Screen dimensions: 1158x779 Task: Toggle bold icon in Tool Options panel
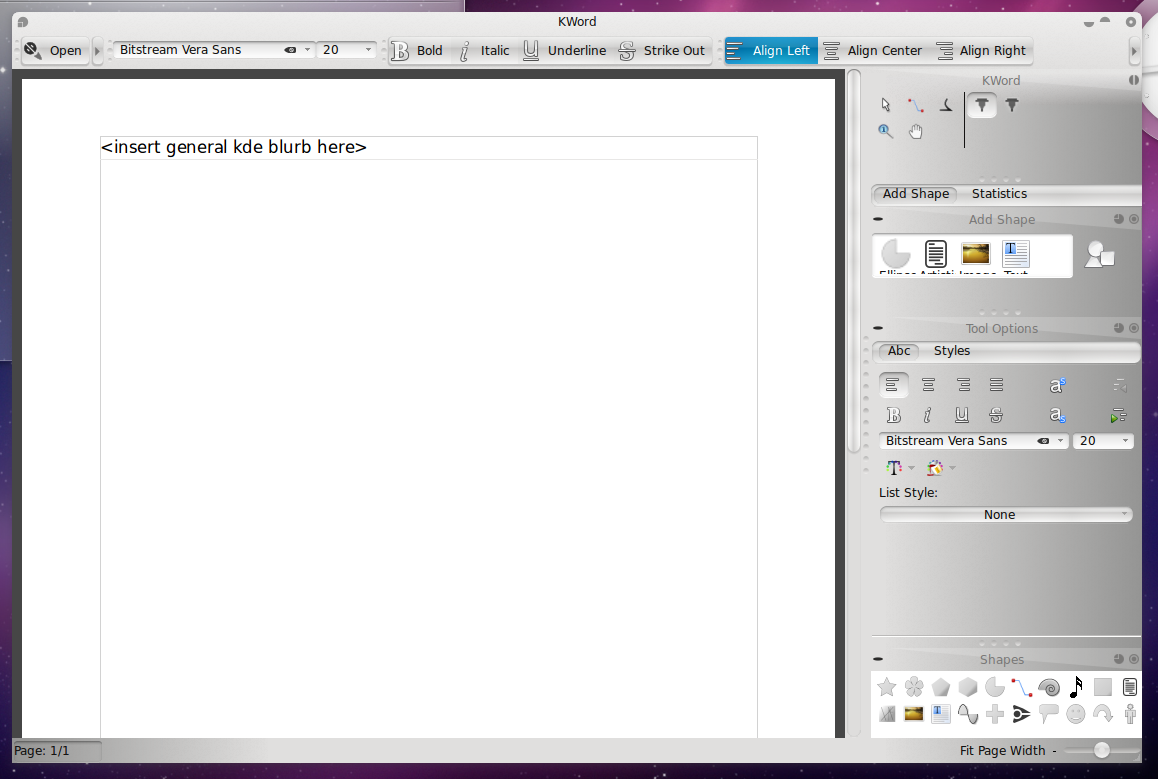pos(894,416)
